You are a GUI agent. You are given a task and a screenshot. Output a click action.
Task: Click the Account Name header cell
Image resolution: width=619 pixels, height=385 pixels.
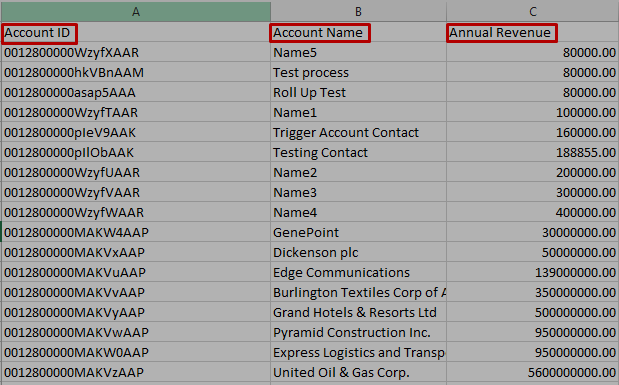[x=358, y=32]
